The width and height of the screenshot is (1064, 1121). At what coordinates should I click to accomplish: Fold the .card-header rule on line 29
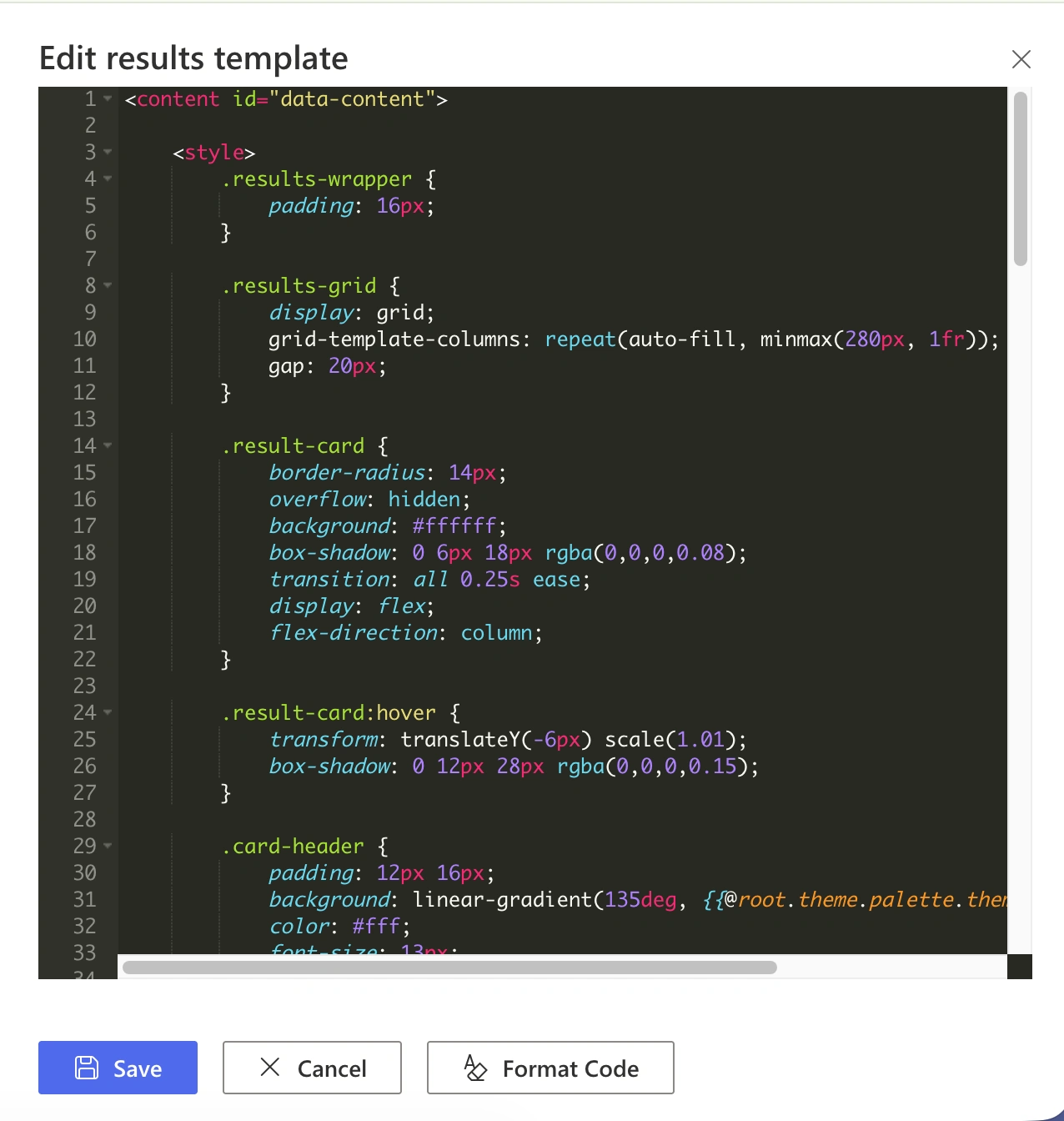point(108,847)
